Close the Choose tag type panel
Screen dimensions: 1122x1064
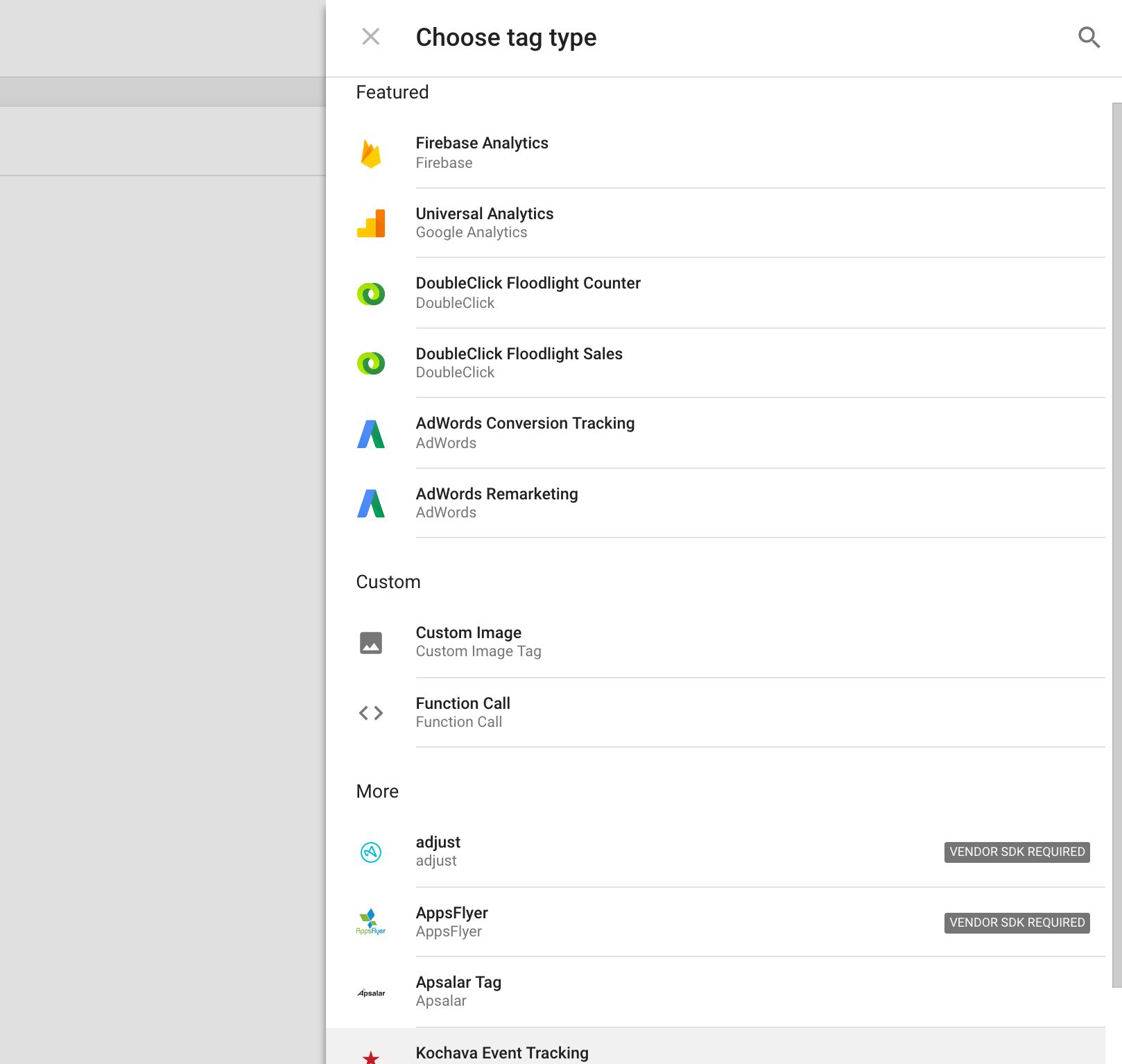(x=371, y=37)
